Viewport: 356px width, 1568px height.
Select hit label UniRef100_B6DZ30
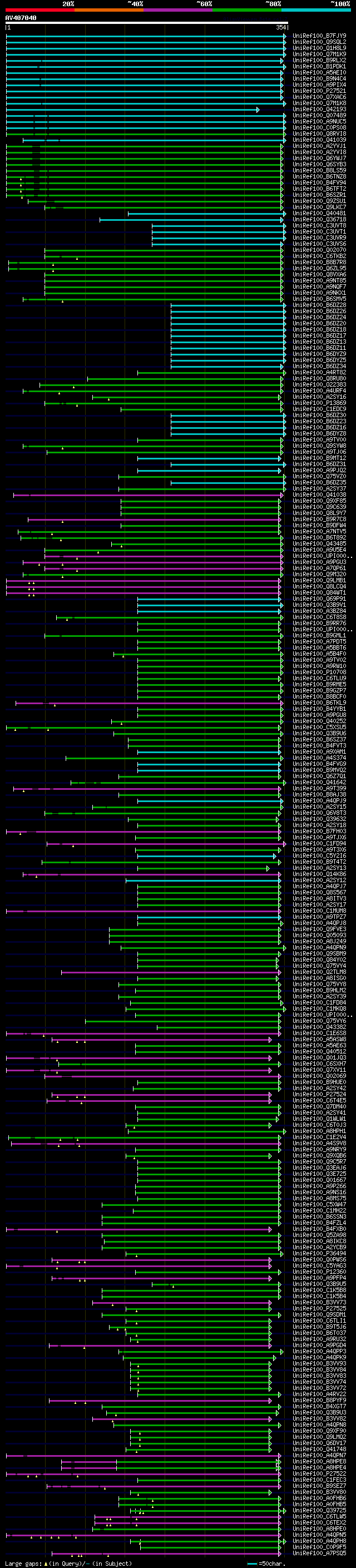pos(319,415)
